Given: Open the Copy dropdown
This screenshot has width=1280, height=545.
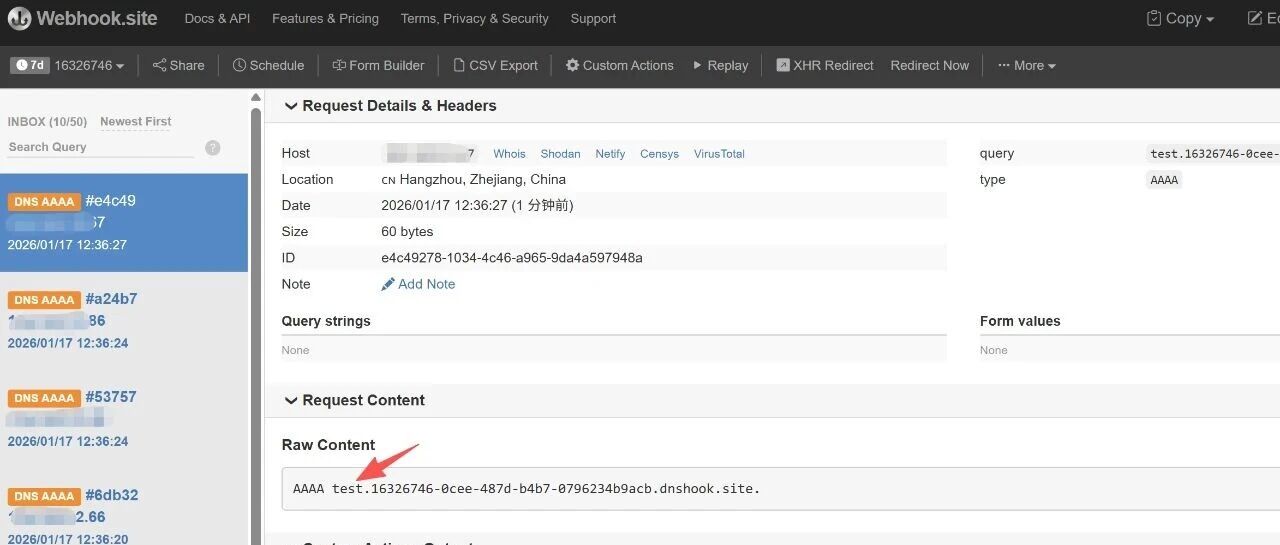Looking at the screenshot, I should (x=1180, y=18).
